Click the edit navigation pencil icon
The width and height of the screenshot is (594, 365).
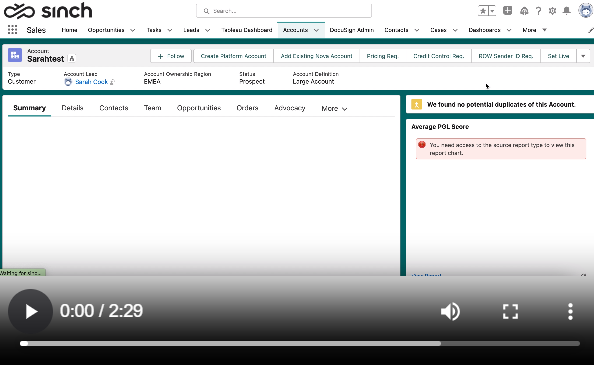(x=591, y=30)
